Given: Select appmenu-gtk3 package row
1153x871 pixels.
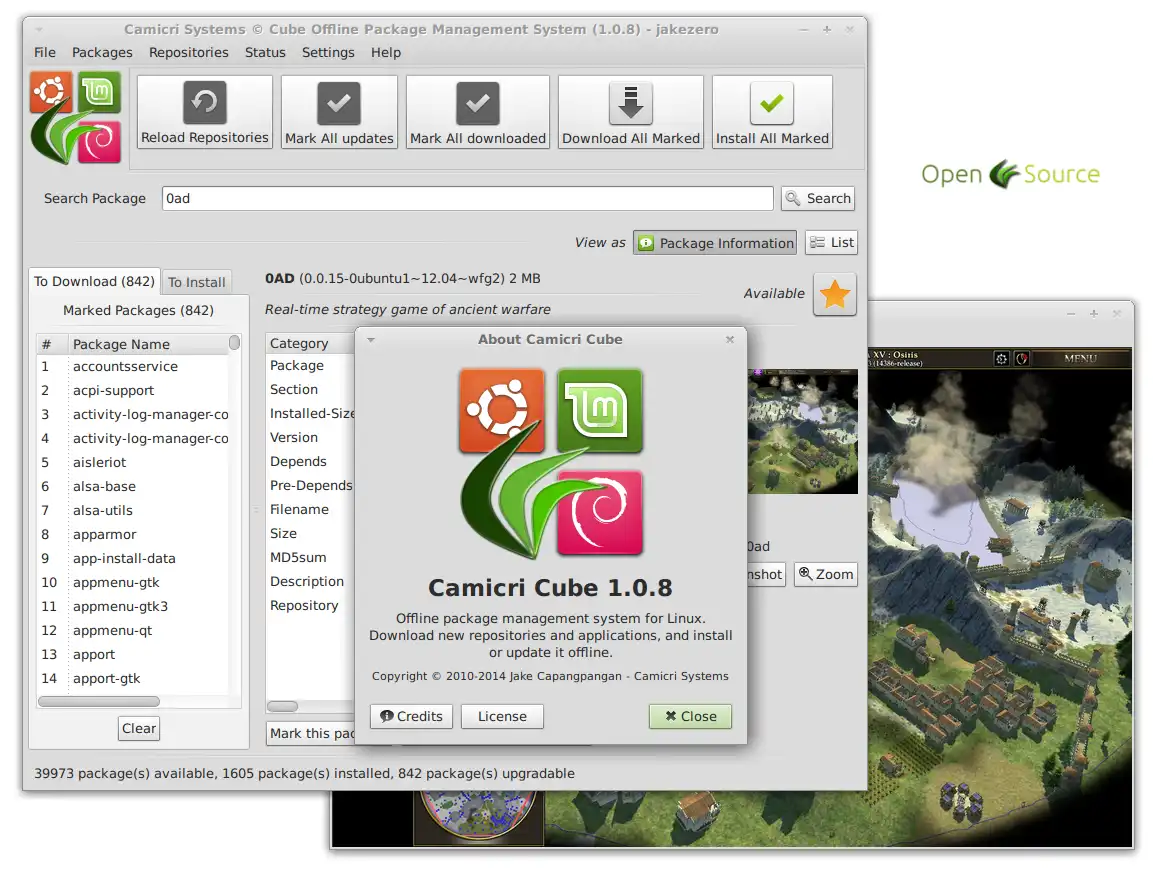Looking at the screenshot, I should coord(133,607).
